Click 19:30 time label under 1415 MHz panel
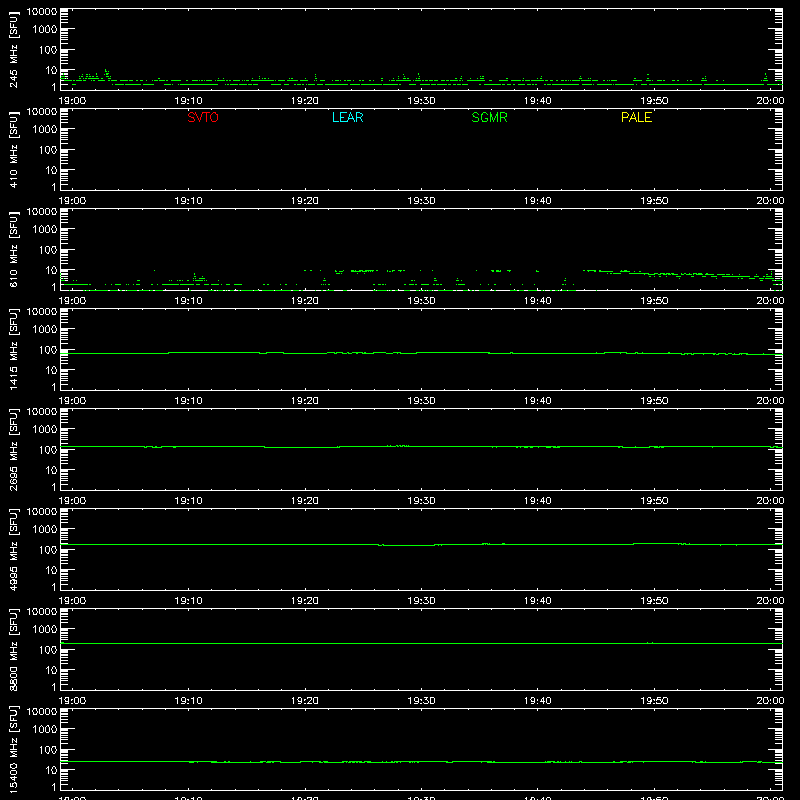Screen dimensions: 800x800 pos(421,401)
